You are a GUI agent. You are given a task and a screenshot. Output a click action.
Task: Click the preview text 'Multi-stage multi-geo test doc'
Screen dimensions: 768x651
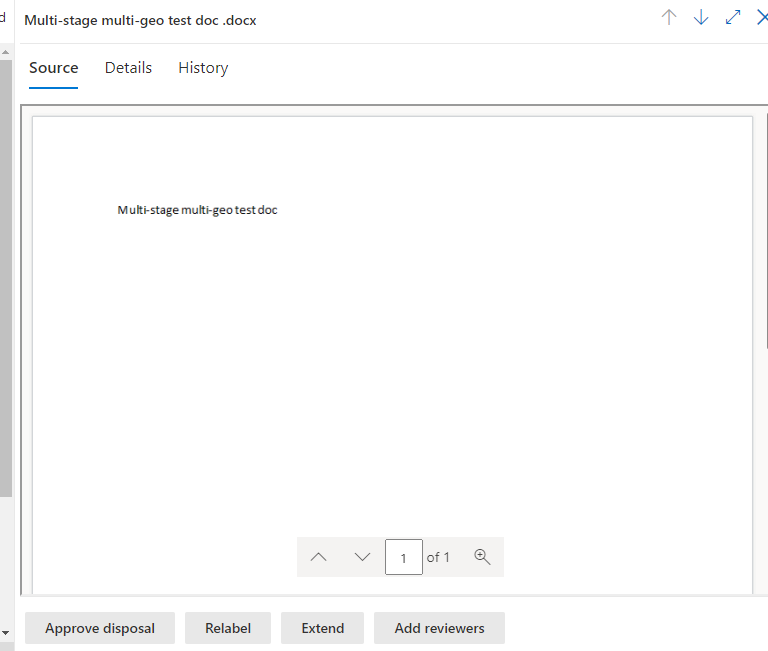pyautogui.click(x=197, y=210)
